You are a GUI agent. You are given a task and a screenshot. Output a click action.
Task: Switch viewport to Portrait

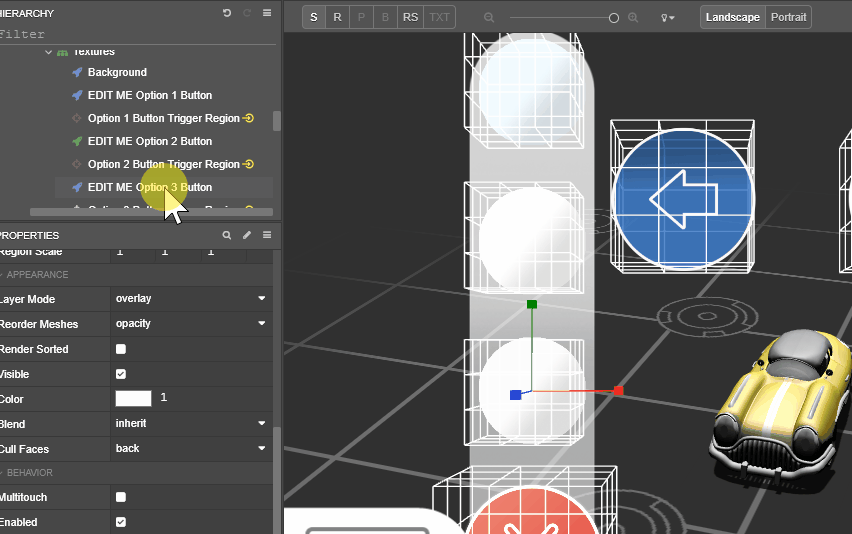click(x=788, y=17)
